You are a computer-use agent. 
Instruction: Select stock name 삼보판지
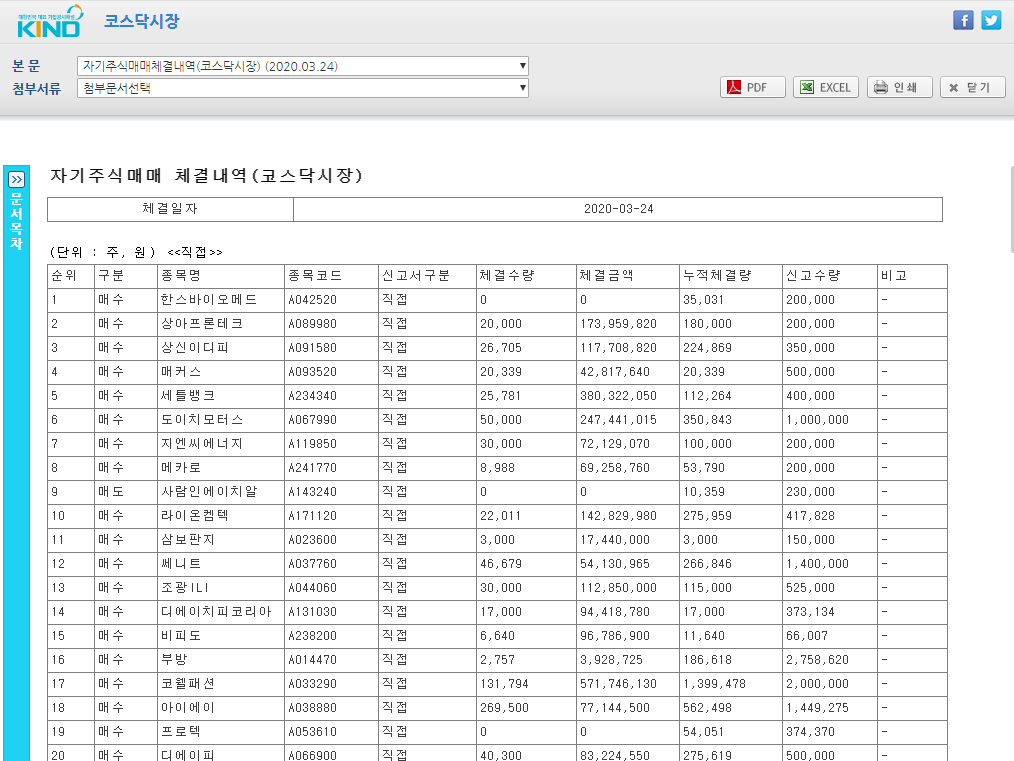click(x=188, y=539)
